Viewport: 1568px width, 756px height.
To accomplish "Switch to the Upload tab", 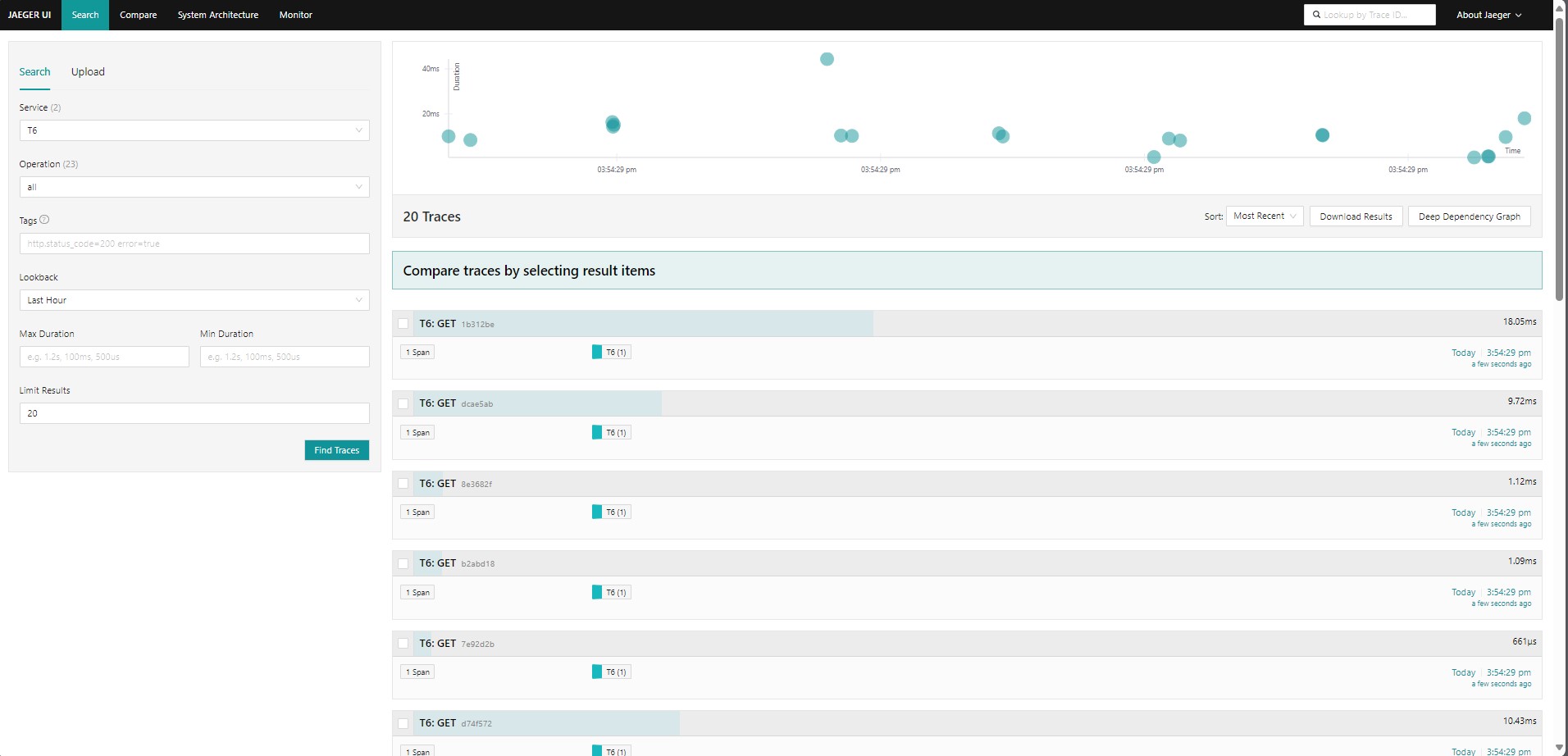I will tap(88, 72).
